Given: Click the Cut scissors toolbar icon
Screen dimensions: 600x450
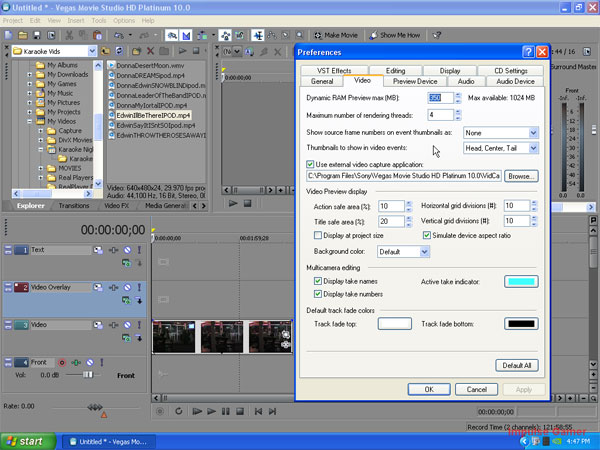Looking at the screenshot, I should [69, 36].
